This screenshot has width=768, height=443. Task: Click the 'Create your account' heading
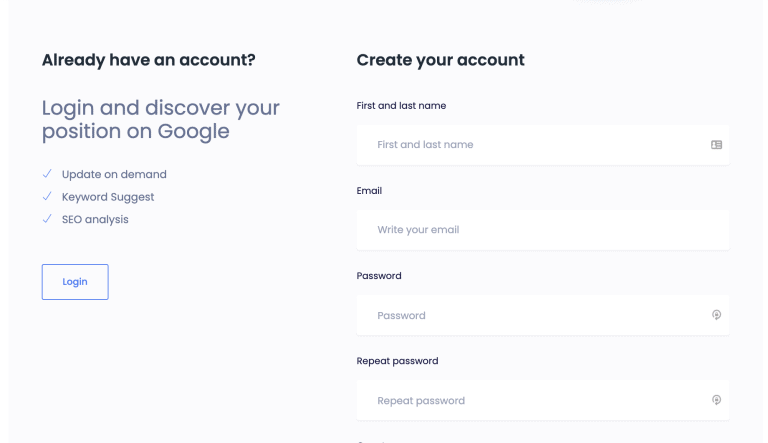click(440, 60)
